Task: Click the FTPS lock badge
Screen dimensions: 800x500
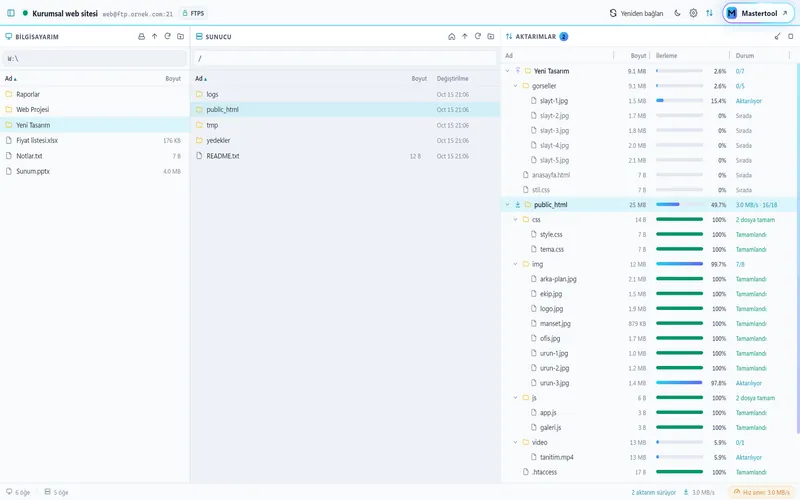Action: pyautogui.click(x=193, y=13)
